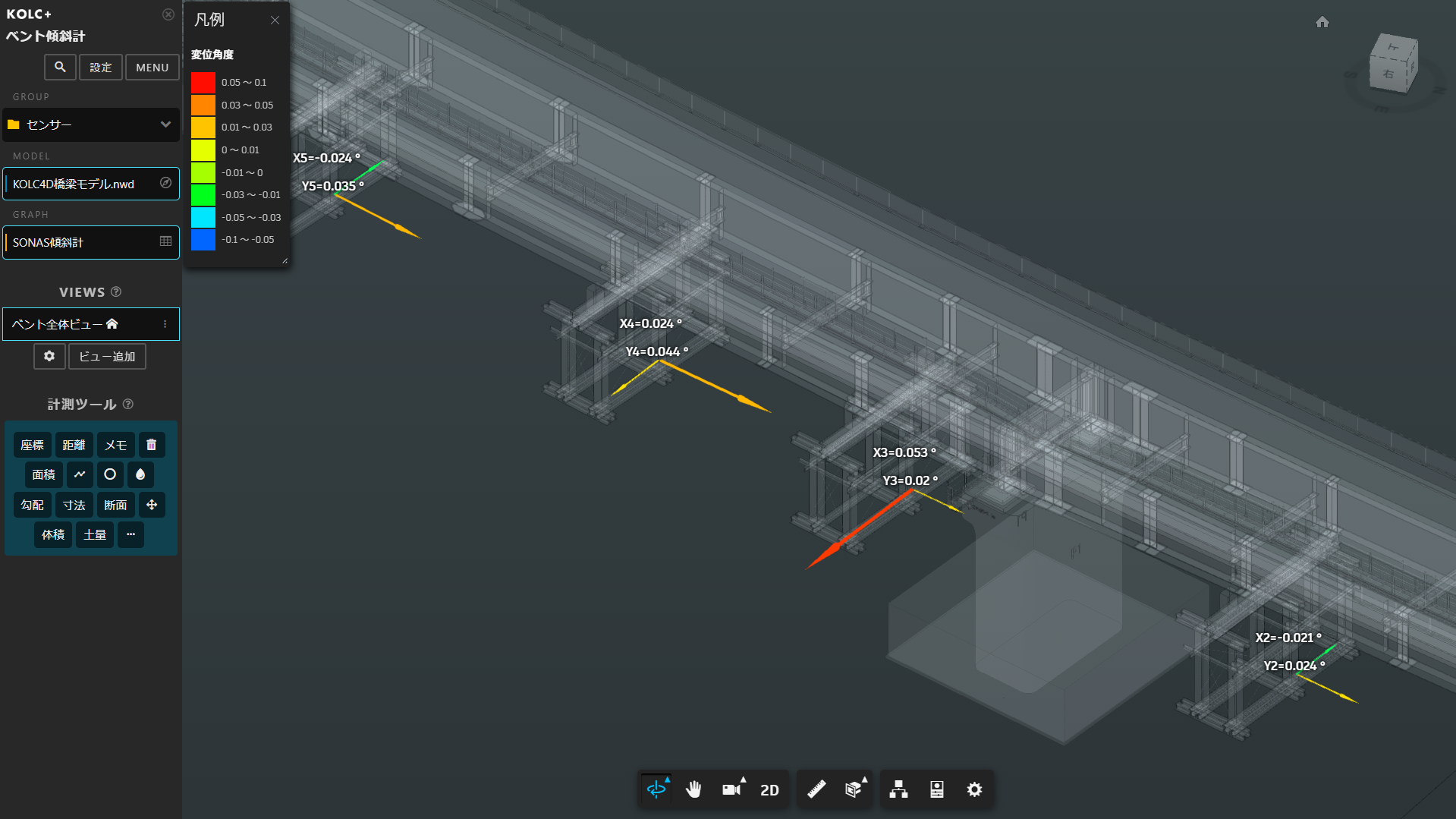The width and height of the screenshot is (1456, 819).
Task: Open the properties panel icon
Action: point(937,789)
